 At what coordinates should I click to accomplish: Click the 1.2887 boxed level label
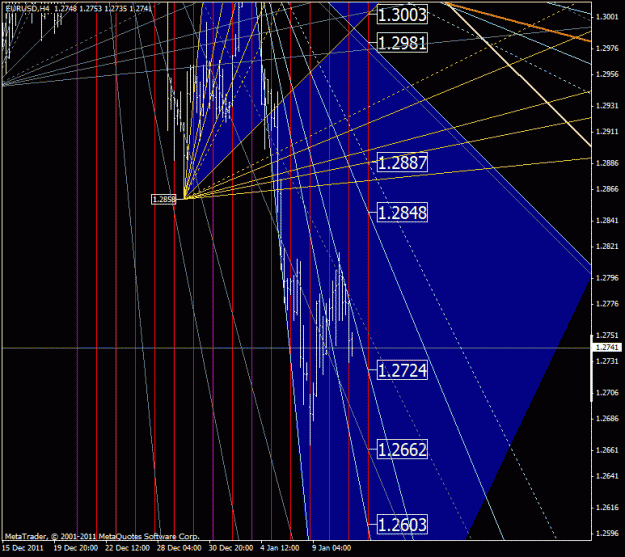coord(402,163)
